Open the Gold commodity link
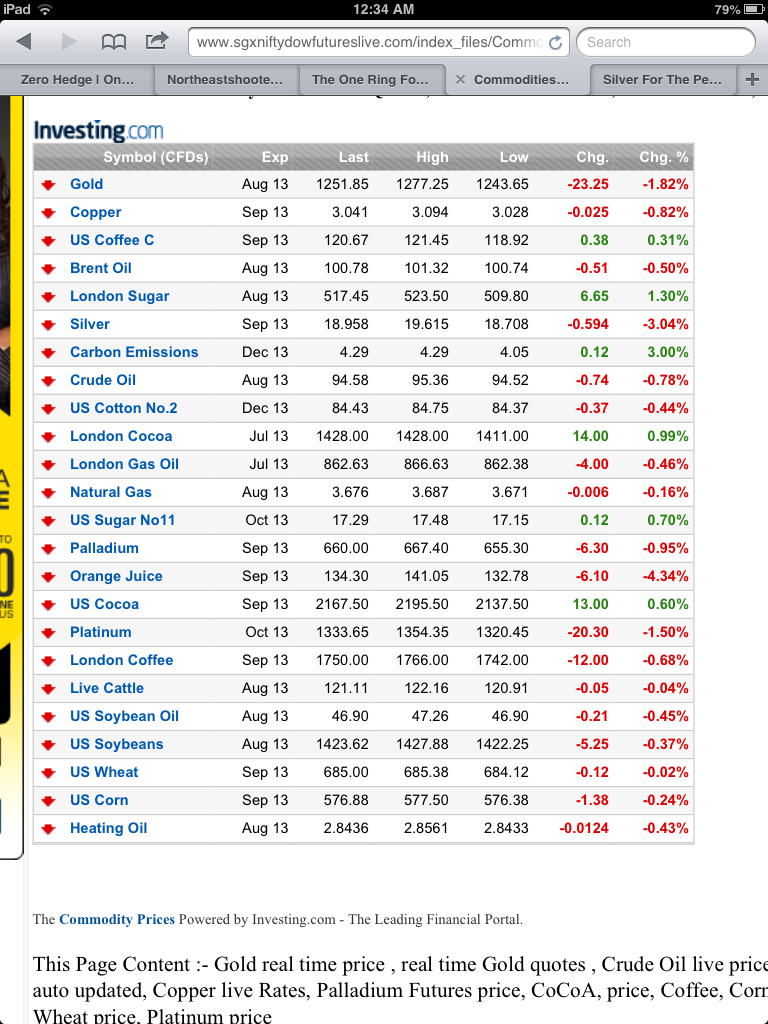 [x=86, y=184]
